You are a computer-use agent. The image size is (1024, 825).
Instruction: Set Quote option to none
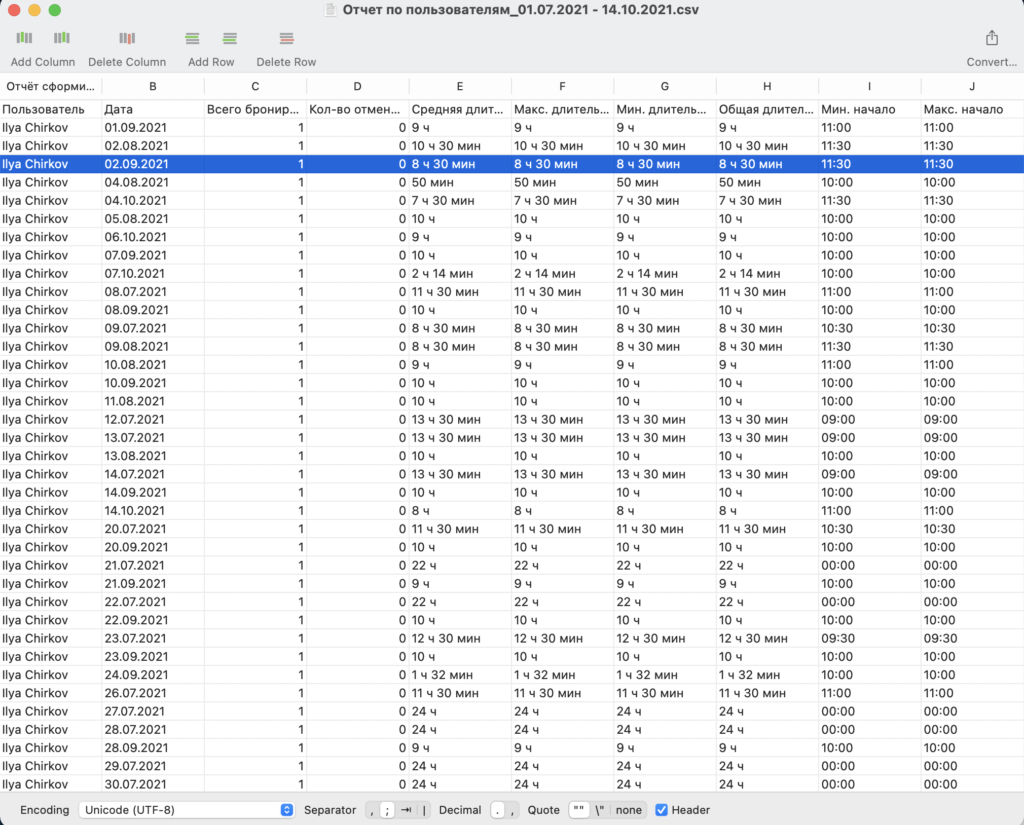(x=628, y=810)
